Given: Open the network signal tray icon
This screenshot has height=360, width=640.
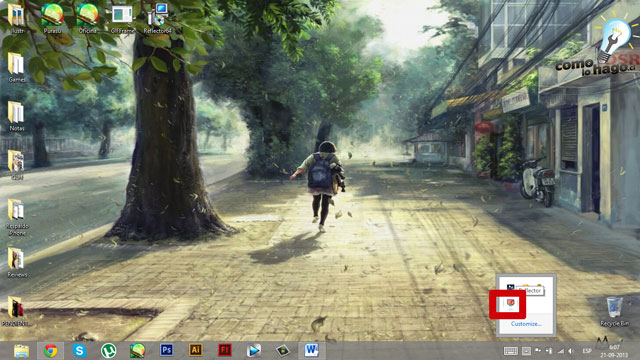Looking at the screenshot, I should coord(560,351).
